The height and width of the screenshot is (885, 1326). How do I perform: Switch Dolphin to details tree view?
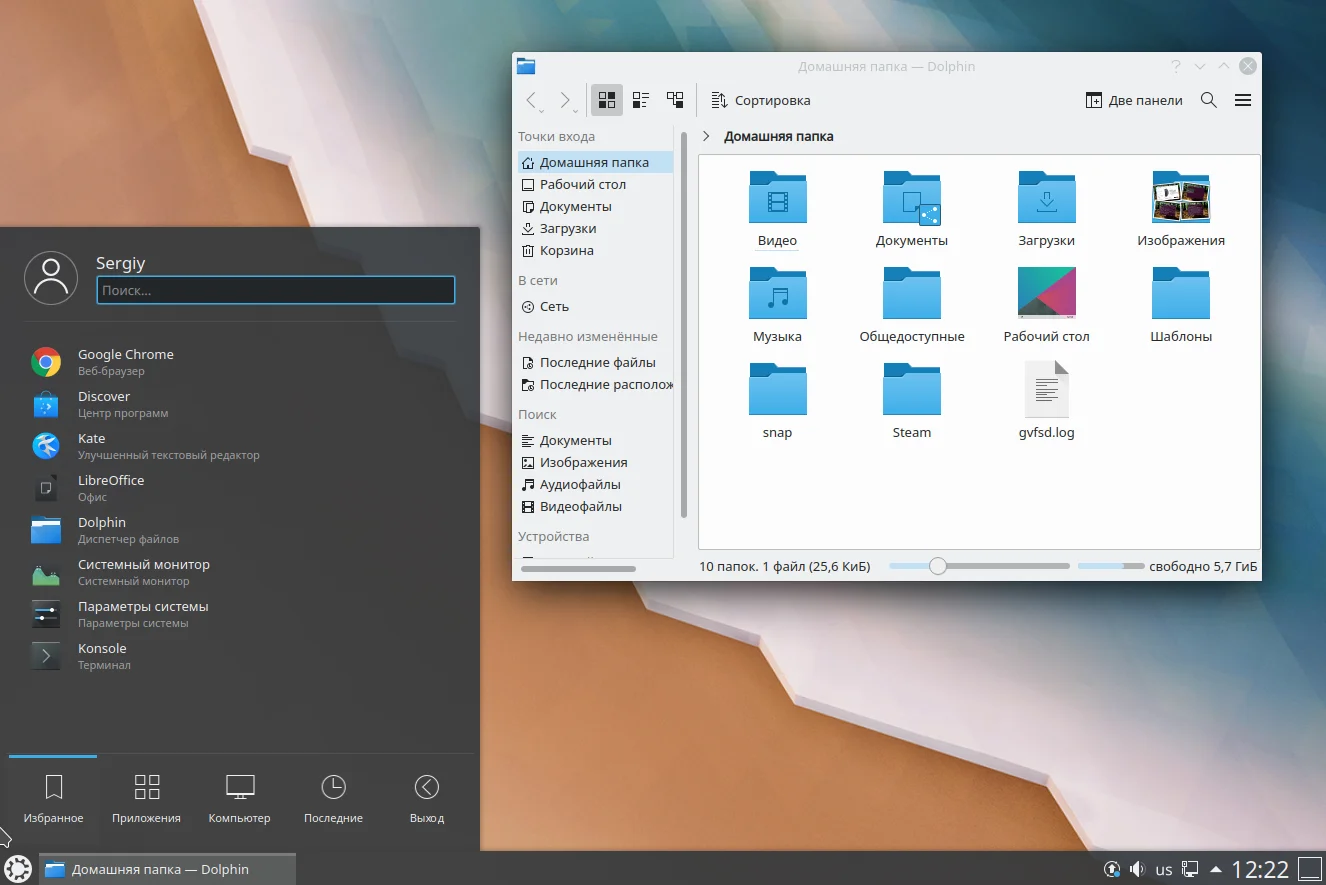pos(676,100)
